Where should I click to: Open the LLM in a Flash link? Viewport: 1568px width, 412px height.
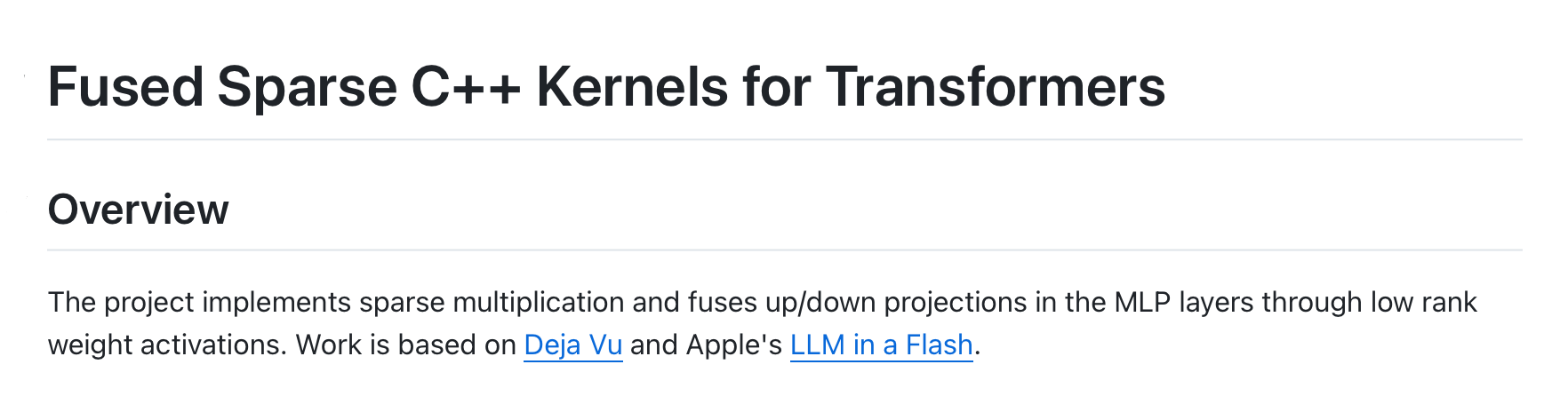pos(882,345)
